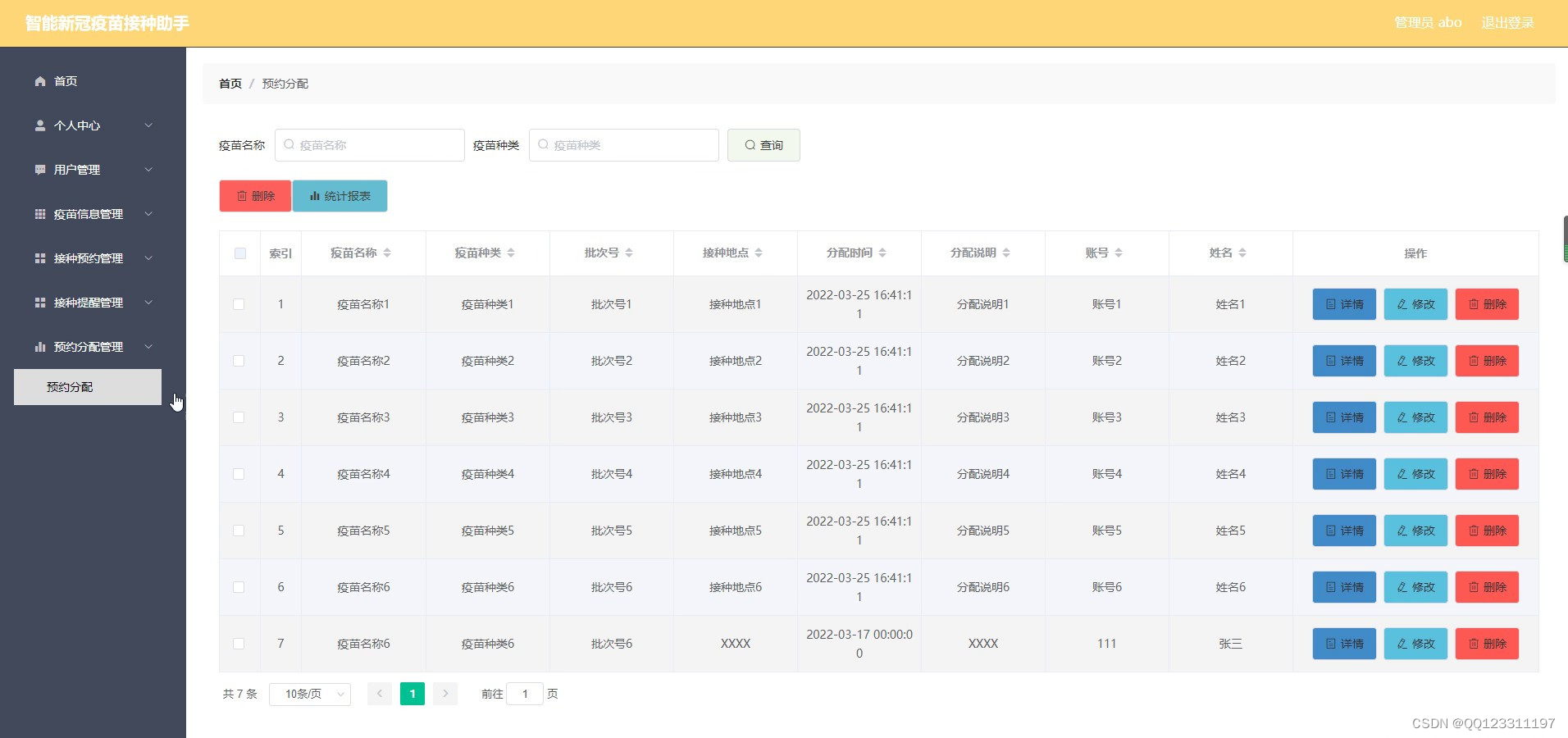Screen dimensions: 1568x738
Task: Check the checkbox for row 疫苗名称3
Action: (x=239, y=417)
